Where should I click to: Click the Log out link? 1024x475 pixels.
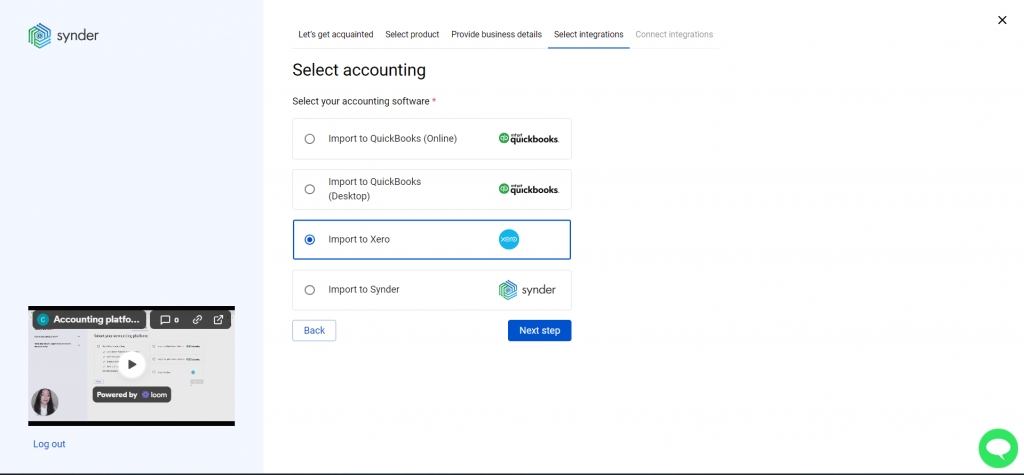[x=50, y=444]
